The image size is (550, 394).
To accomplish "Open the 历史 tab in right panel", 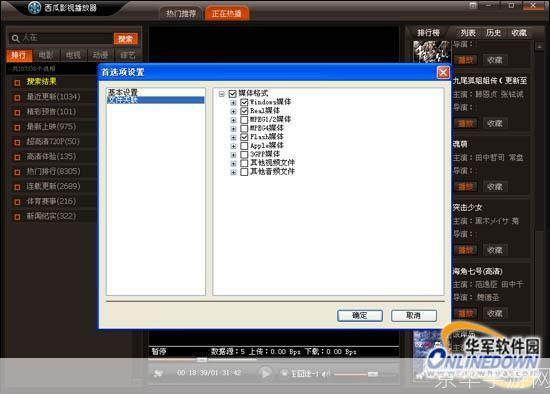I will point(494,33).
